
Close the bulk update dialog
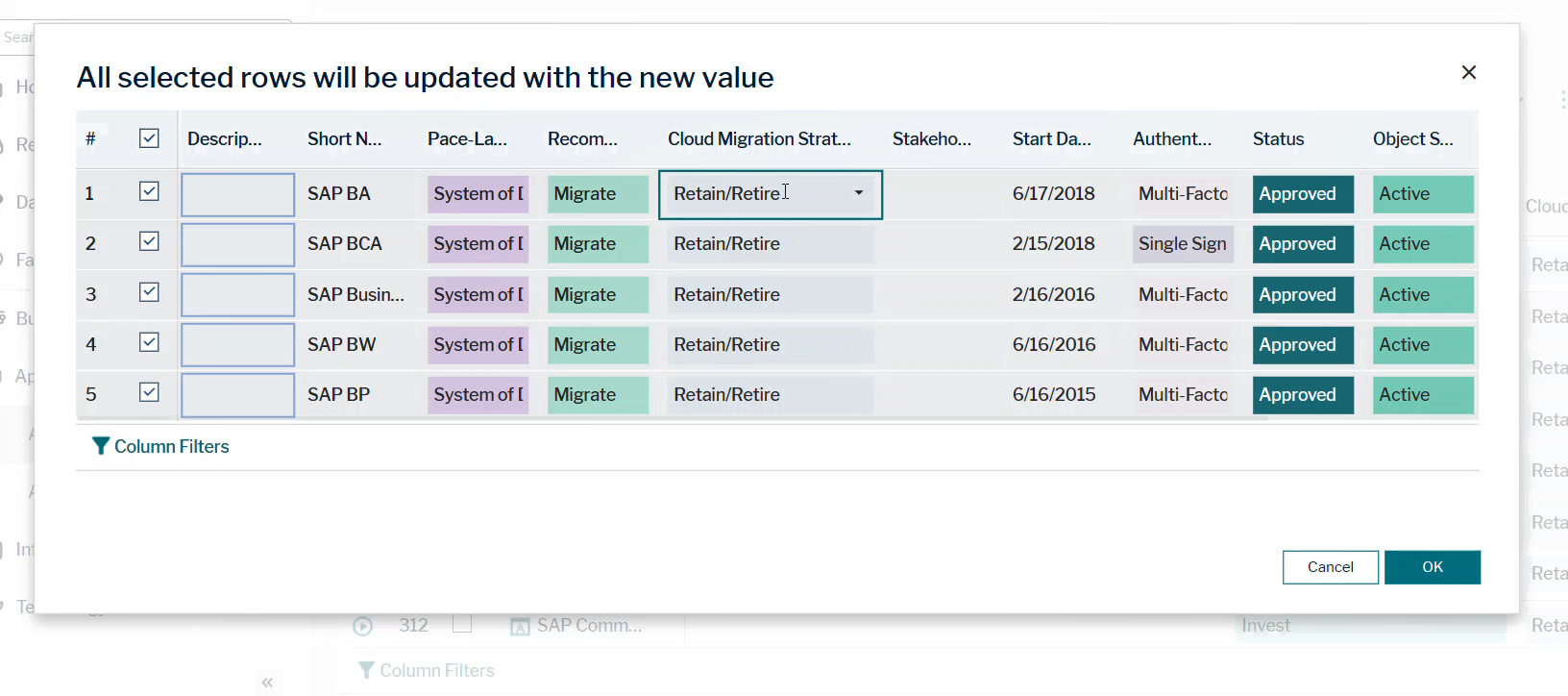click(x=1468, y=73)
